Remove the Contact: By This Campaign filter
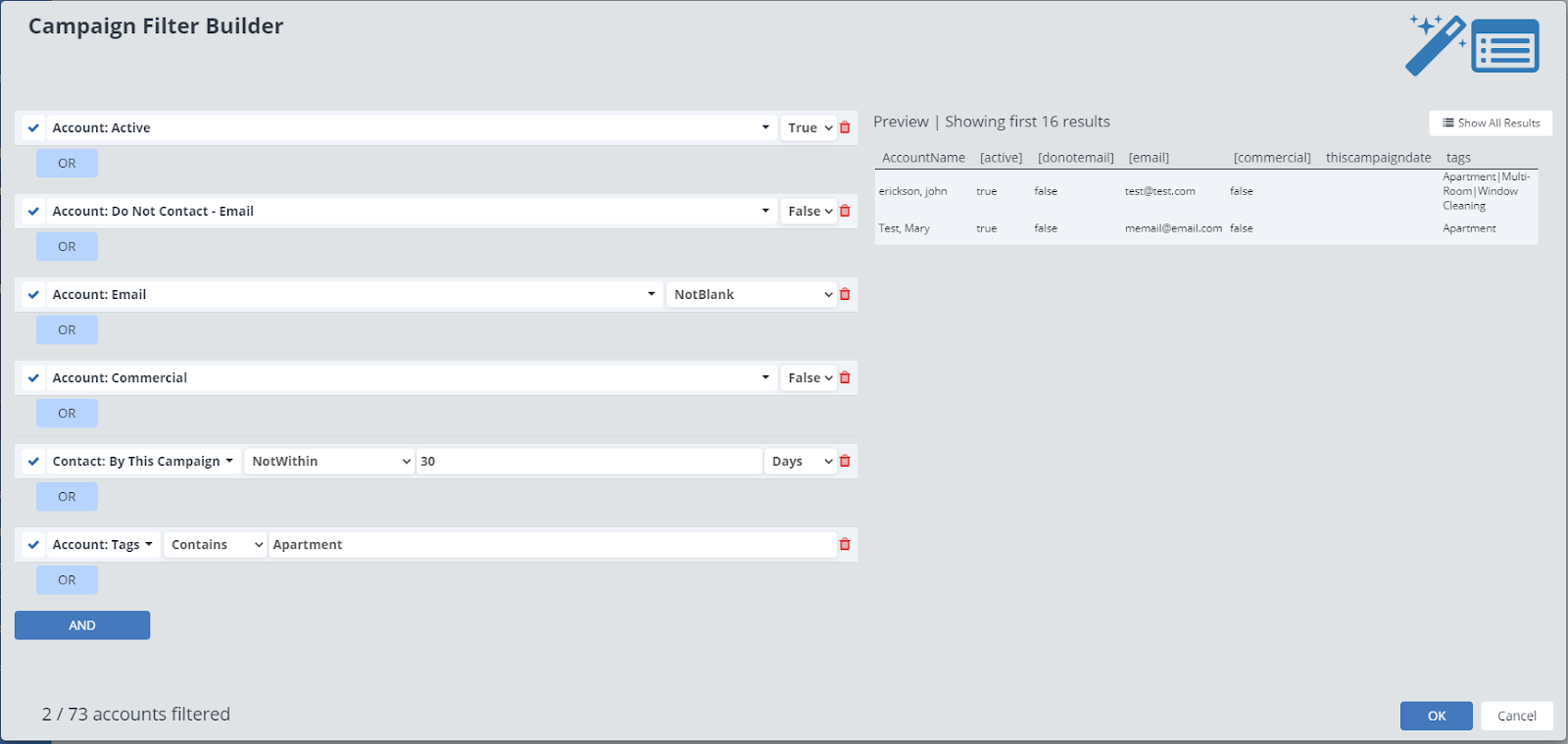The height and width of the screenshot is (744, 1568). 845,461
